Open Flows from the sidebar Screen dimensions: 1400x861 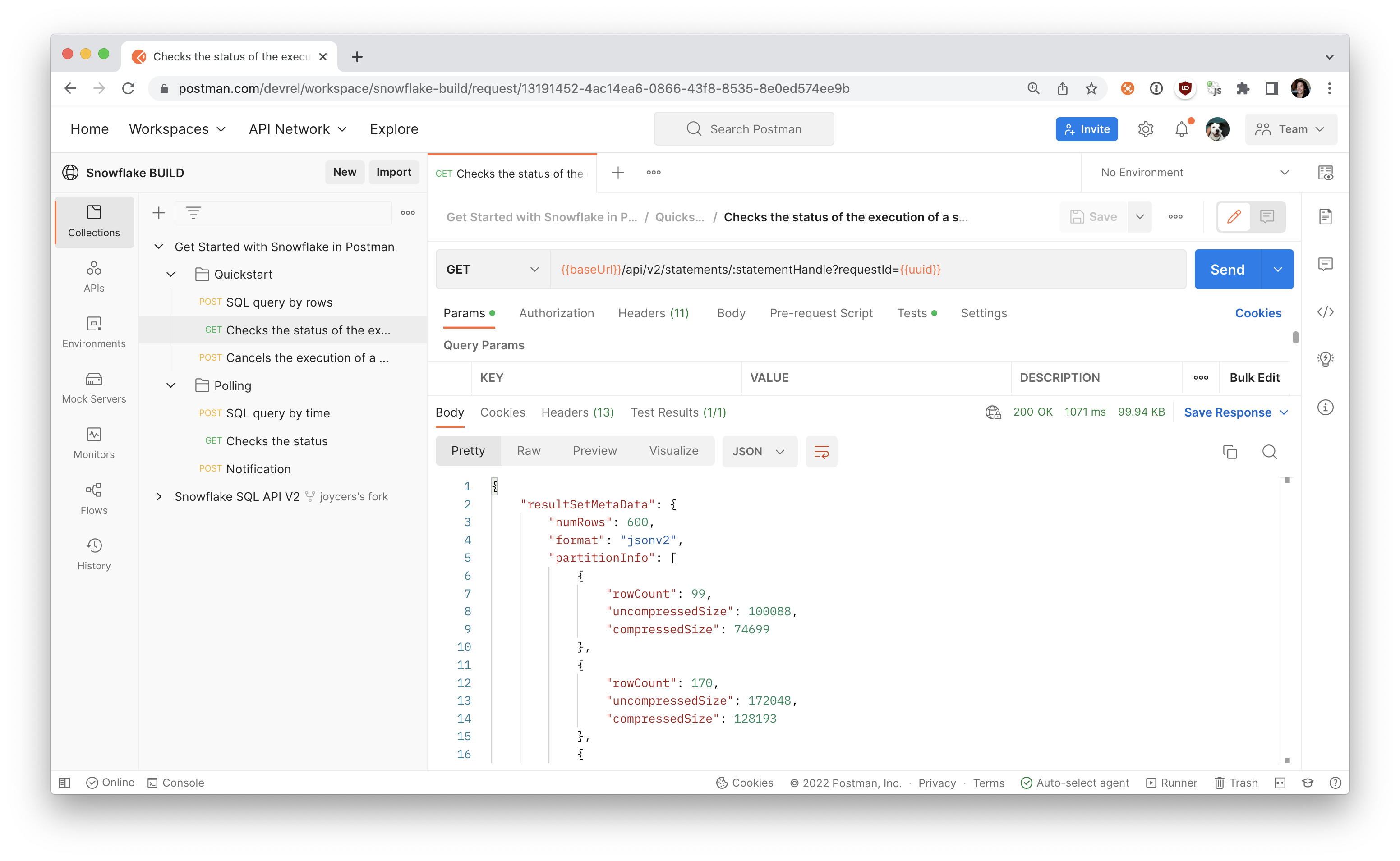click(x=93, y=498)
